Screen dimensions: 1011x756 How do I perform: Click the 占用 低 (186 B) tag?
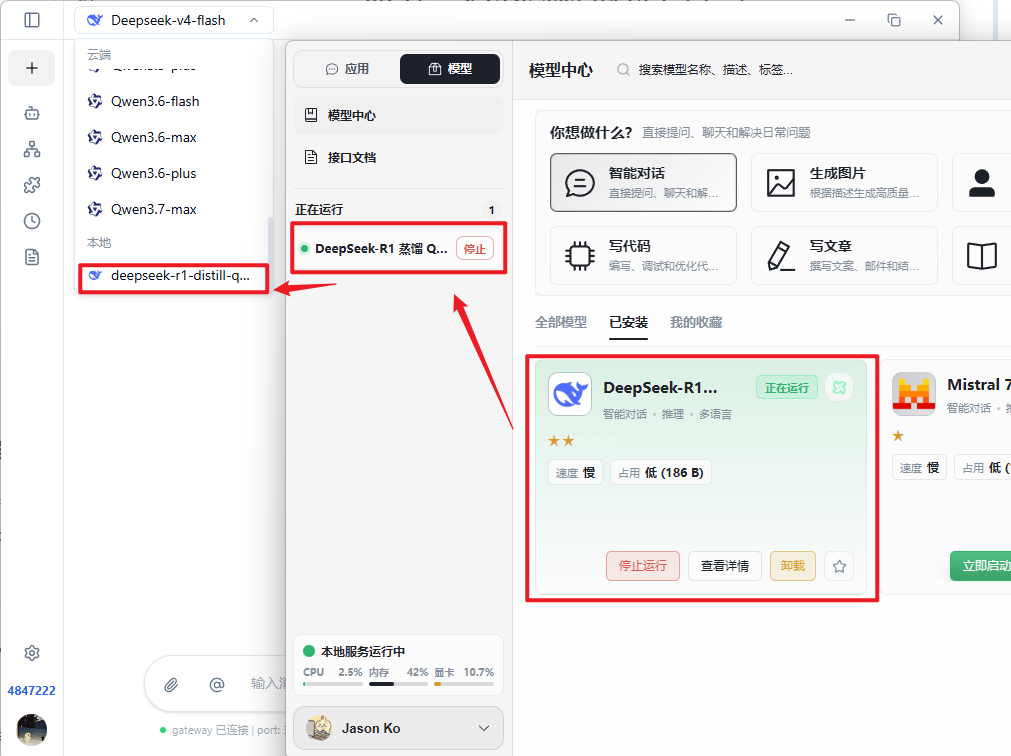661,472
